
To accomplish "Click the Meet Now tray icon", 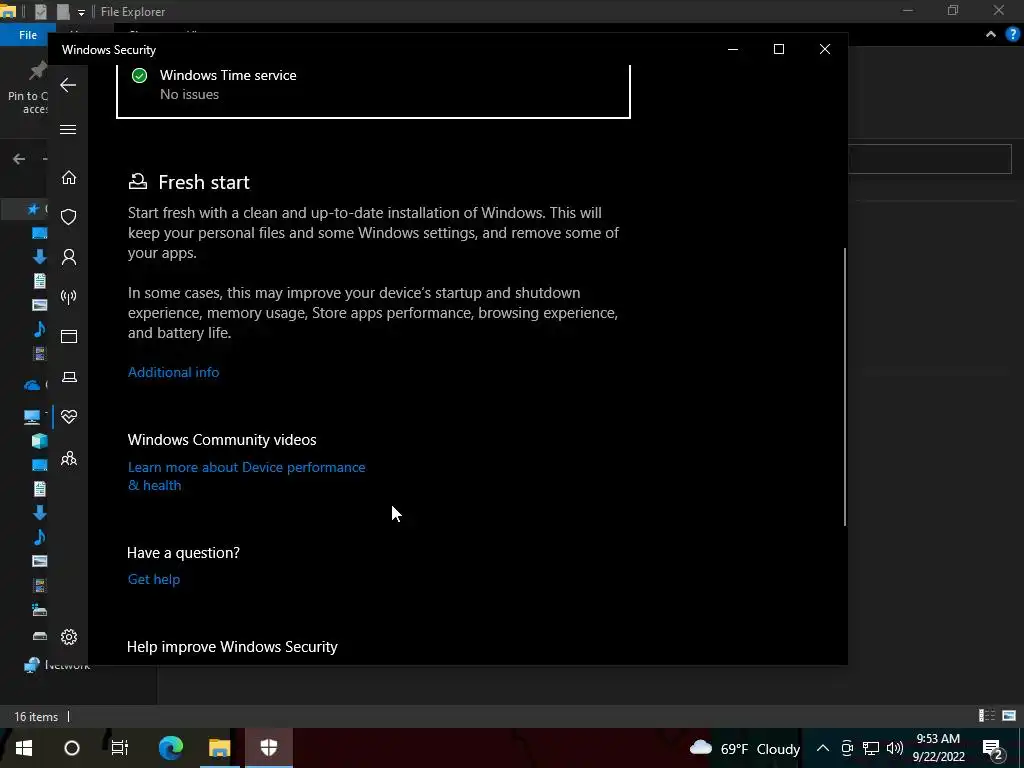I will (x=847, y=748).
